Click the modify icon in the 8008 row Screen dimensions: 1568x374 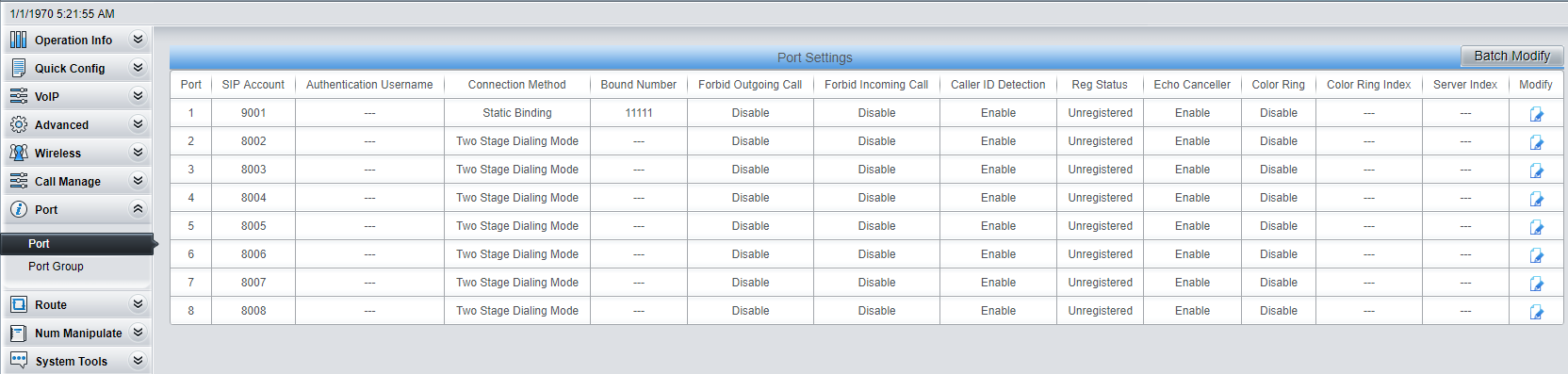[1536, 312]
